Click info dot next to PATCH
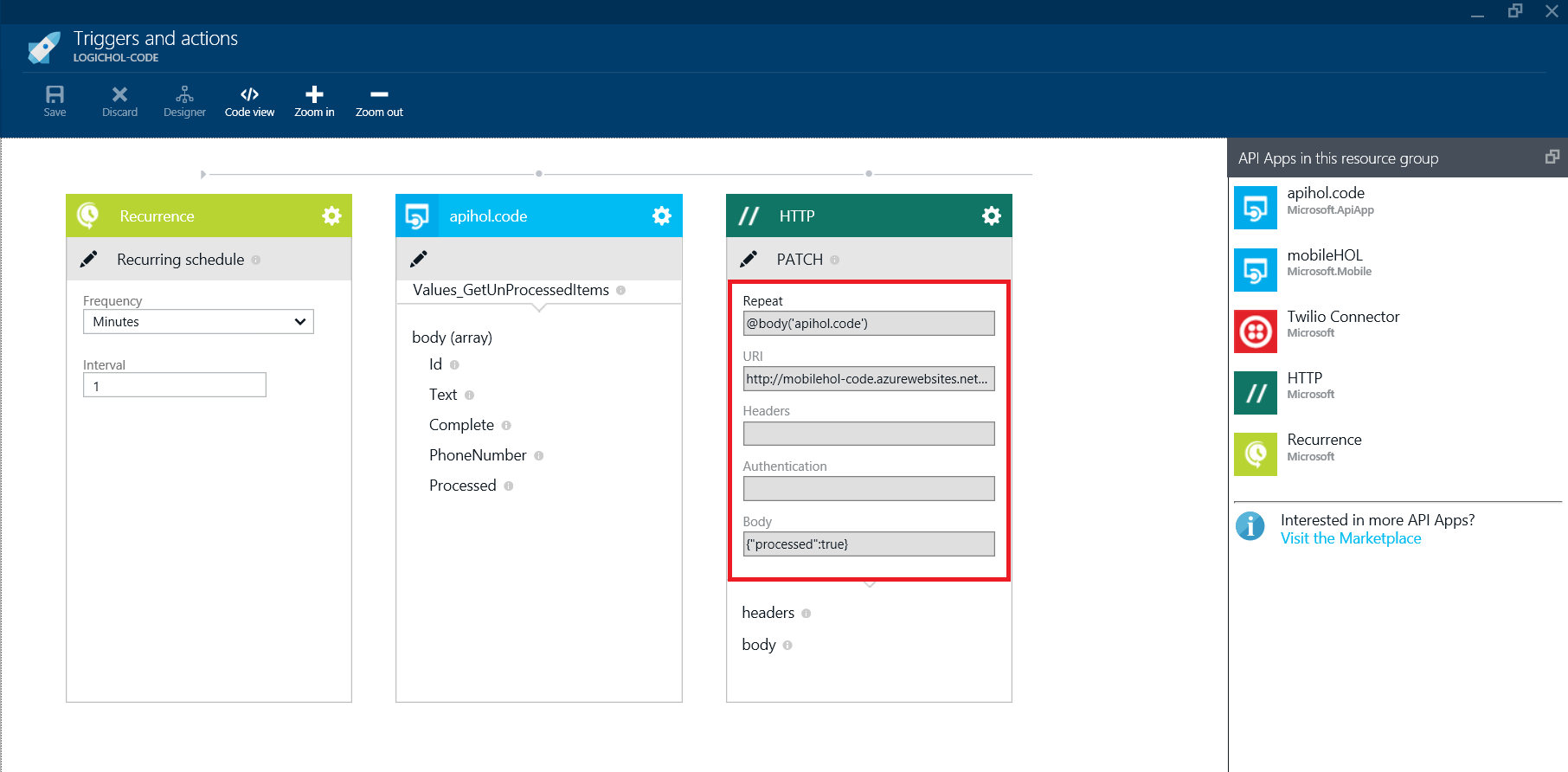This screenshot has width=1568, height=772. pos(835,260)
